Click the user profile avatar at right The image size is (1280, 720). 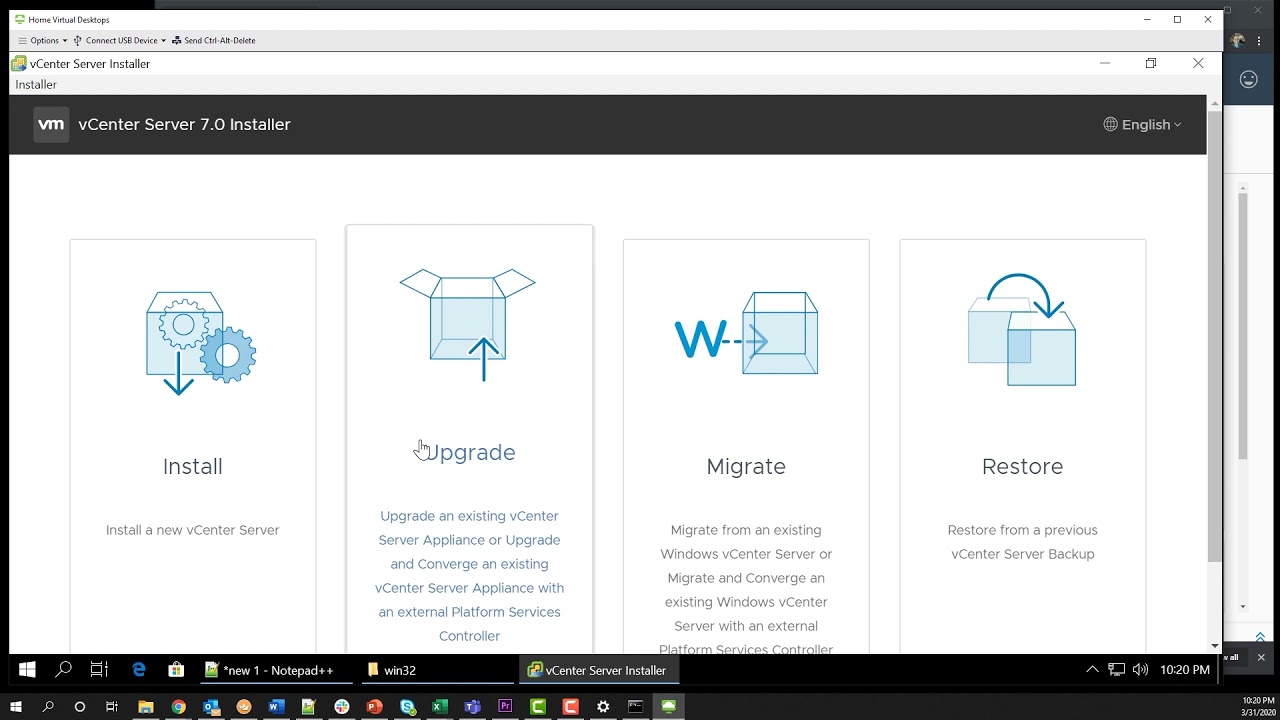click(x=1240, y=39)
